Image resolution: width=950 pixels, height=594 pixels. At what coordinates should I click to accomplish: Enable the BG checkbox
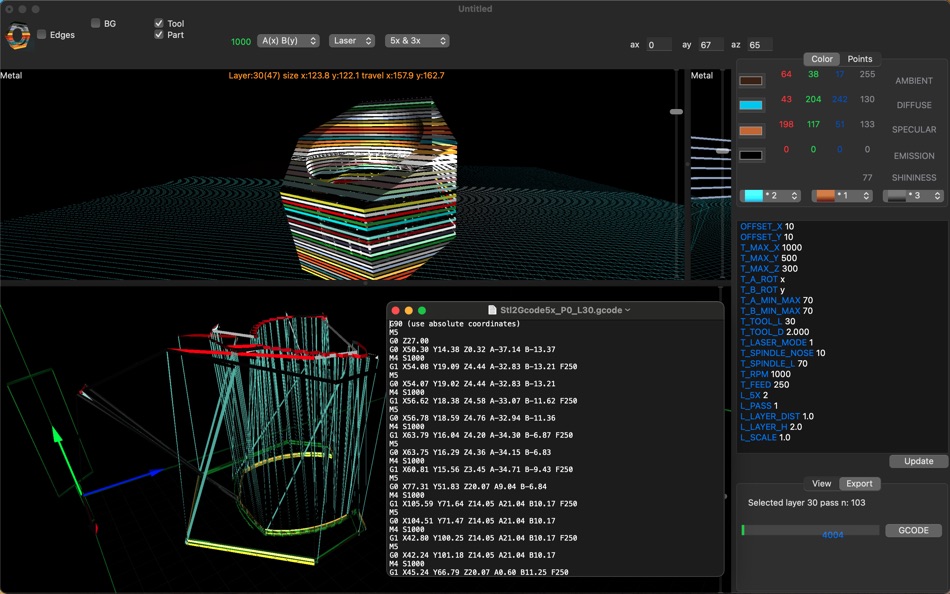tap(95, 23)
